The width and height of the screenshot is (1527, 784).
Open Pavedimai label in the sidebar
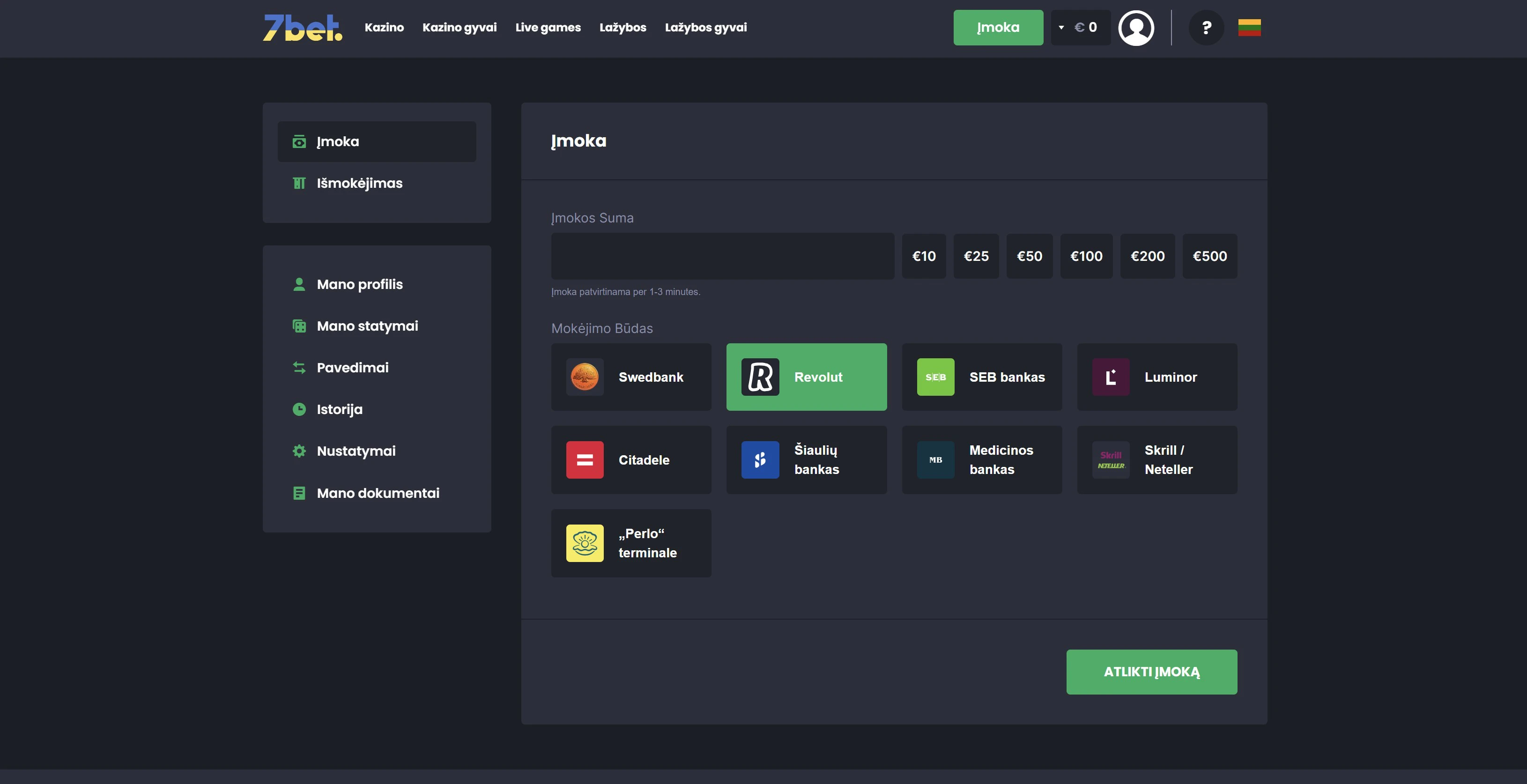click(353, 367)
